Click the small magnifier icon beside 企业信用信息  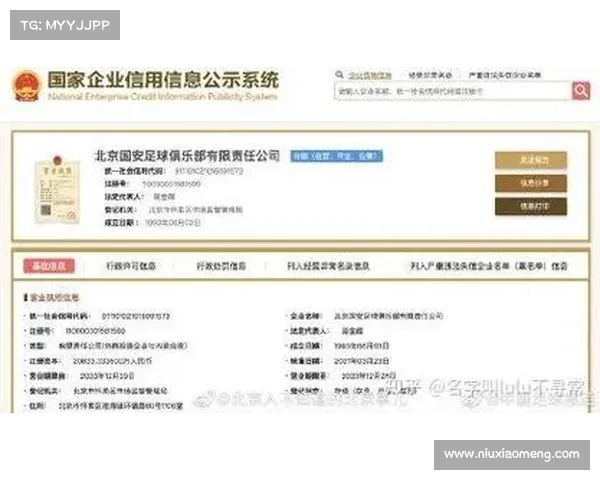click(x=339, y=75)
